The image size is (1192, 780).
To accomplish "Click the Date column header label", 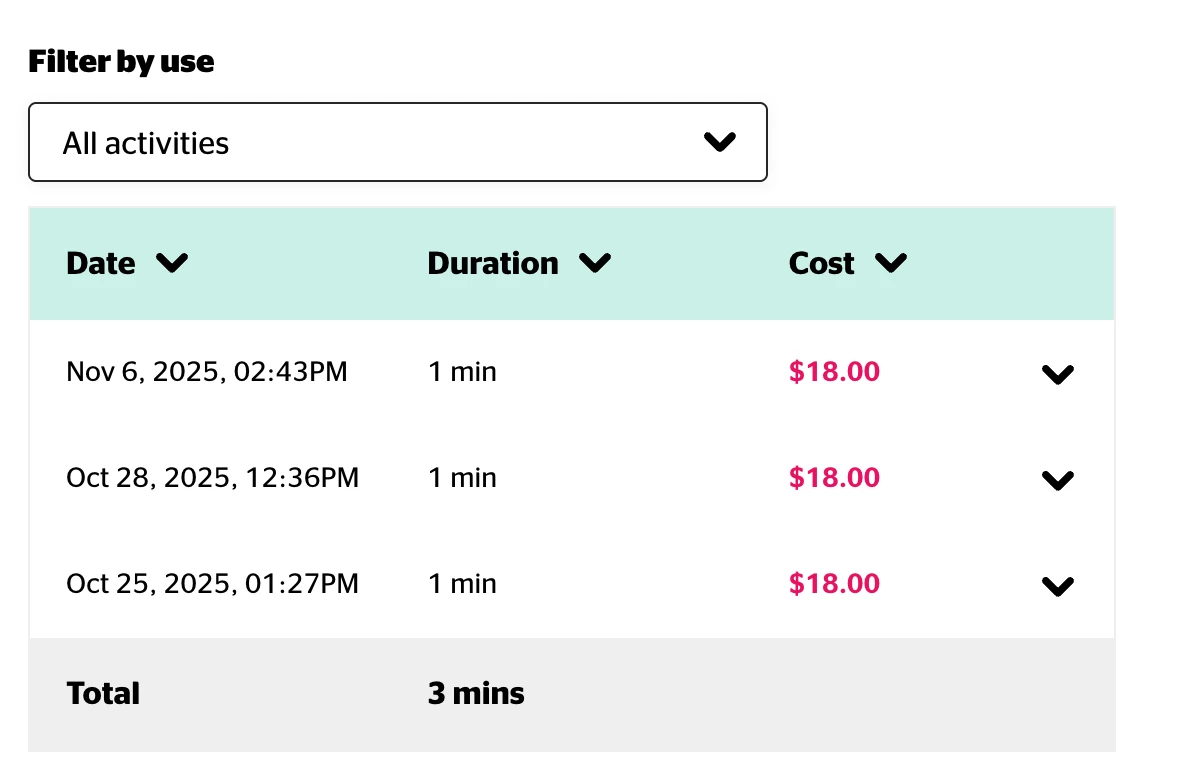I will pyautogui.click(x=101, y=263).
